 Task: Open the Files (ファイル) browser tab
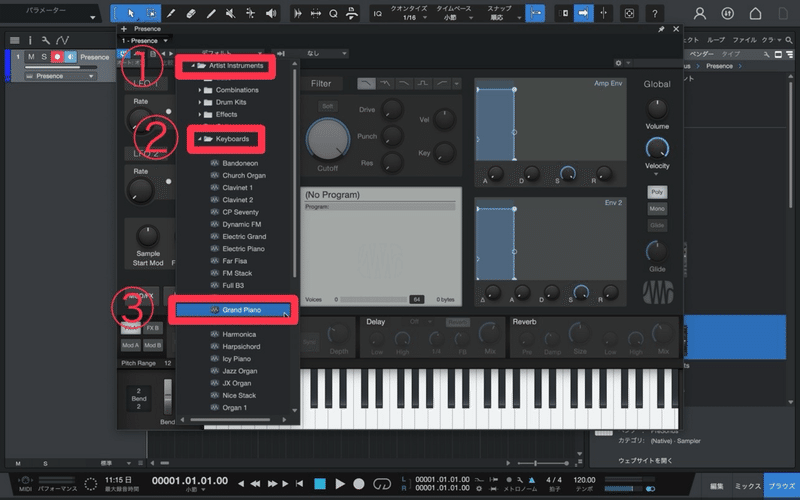744,40
